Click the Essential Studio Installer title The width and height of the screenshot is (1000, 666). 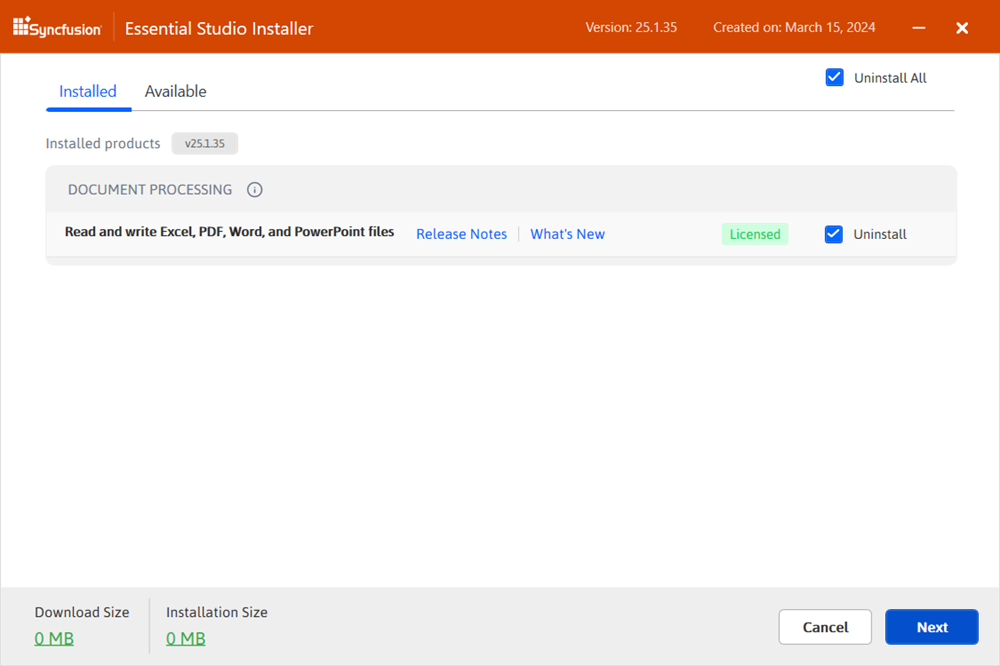[218, 28]
